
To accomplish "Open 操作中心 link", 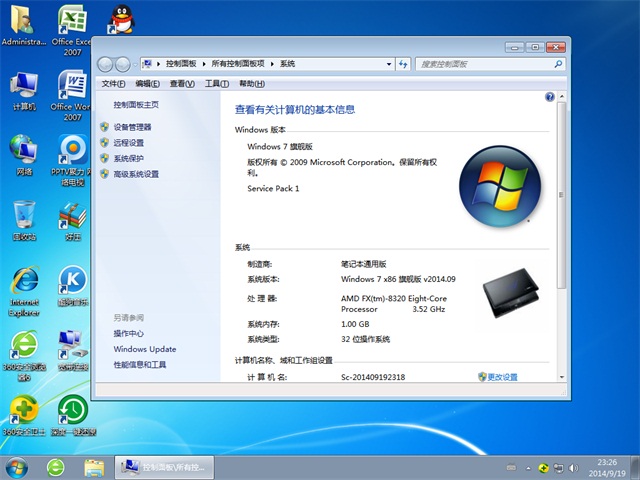I will [129, 333].
